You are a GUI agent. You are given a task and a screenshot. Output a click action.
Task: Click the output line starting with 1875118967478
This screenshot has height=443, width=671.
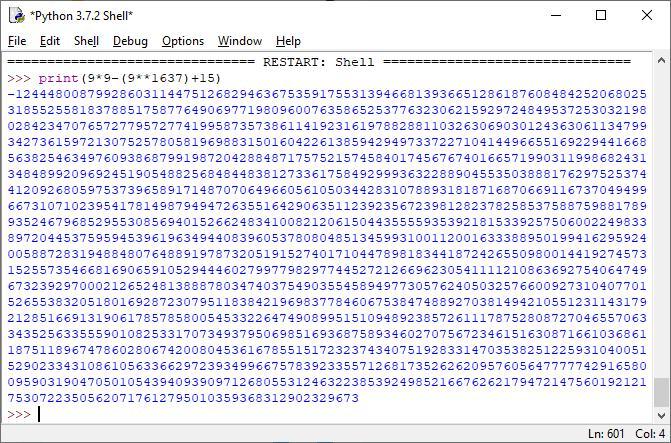pyautogui.click(x=327, y=350)
